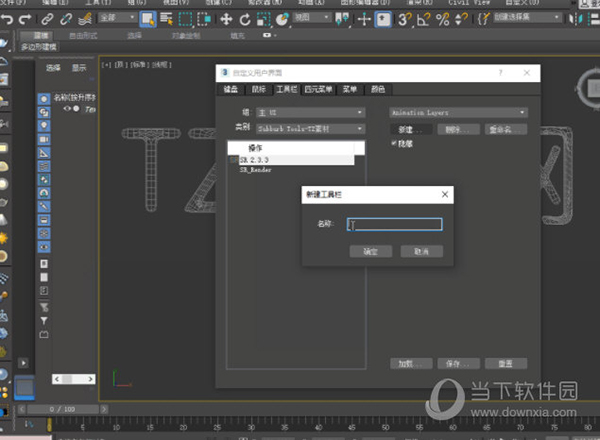Focus the 名称 text input field

[x=395, y=224]
